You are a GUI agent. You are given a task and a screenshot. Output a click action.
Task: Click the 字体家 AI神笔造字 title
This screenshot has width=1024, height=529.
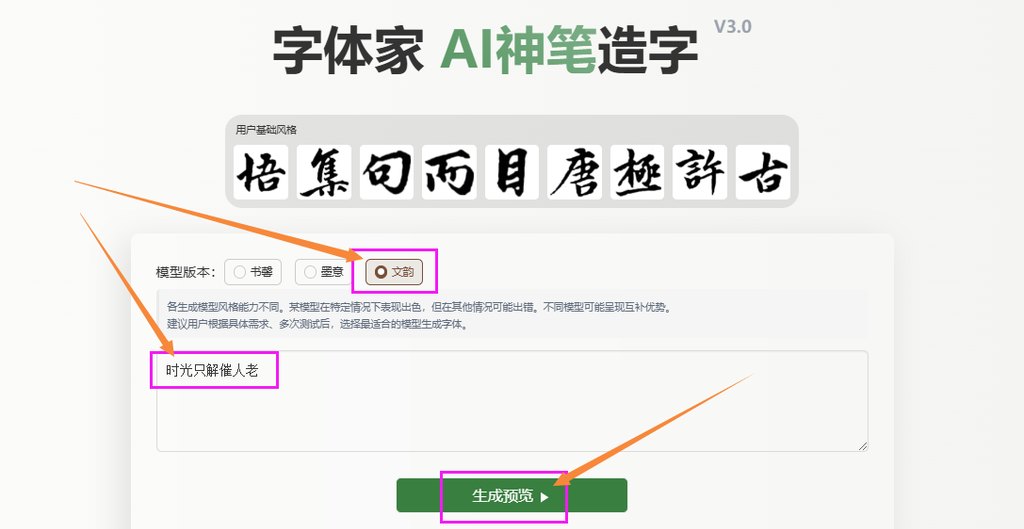485,51
